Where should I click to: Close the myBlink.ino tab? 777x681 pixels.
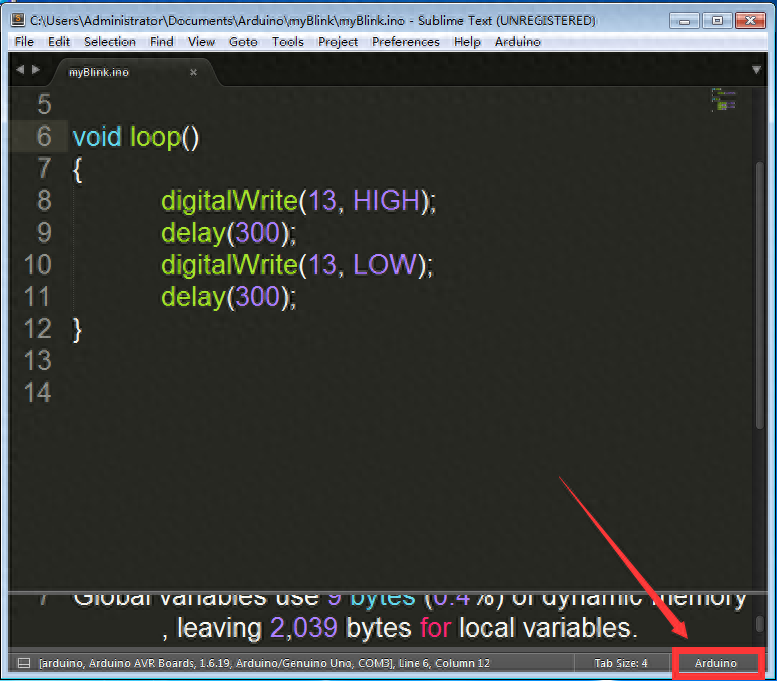[193, 72]
